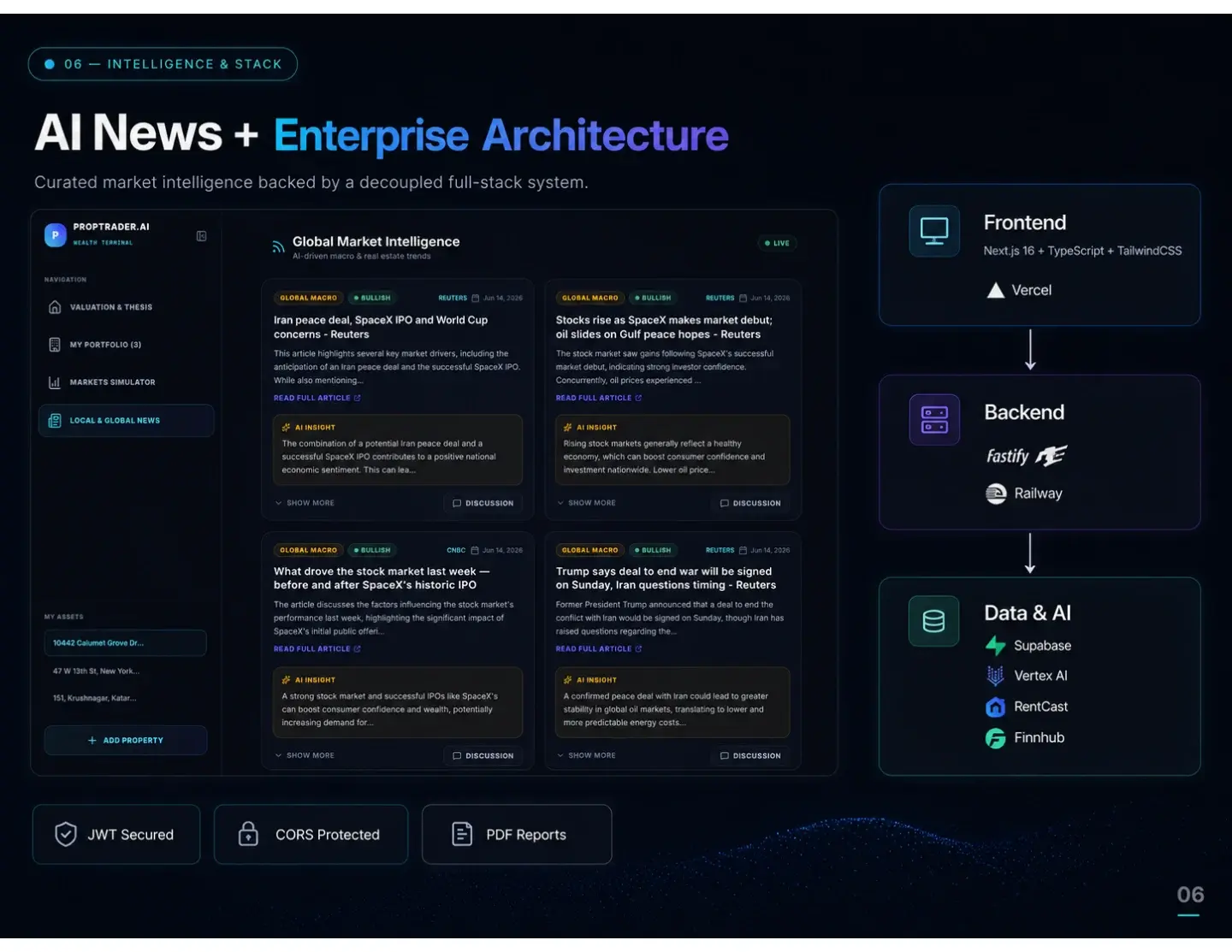Viewport: 1232px width, 952px height.
Task: Click the PropTrader.AI logo icon
Action: tap(56, 234)
